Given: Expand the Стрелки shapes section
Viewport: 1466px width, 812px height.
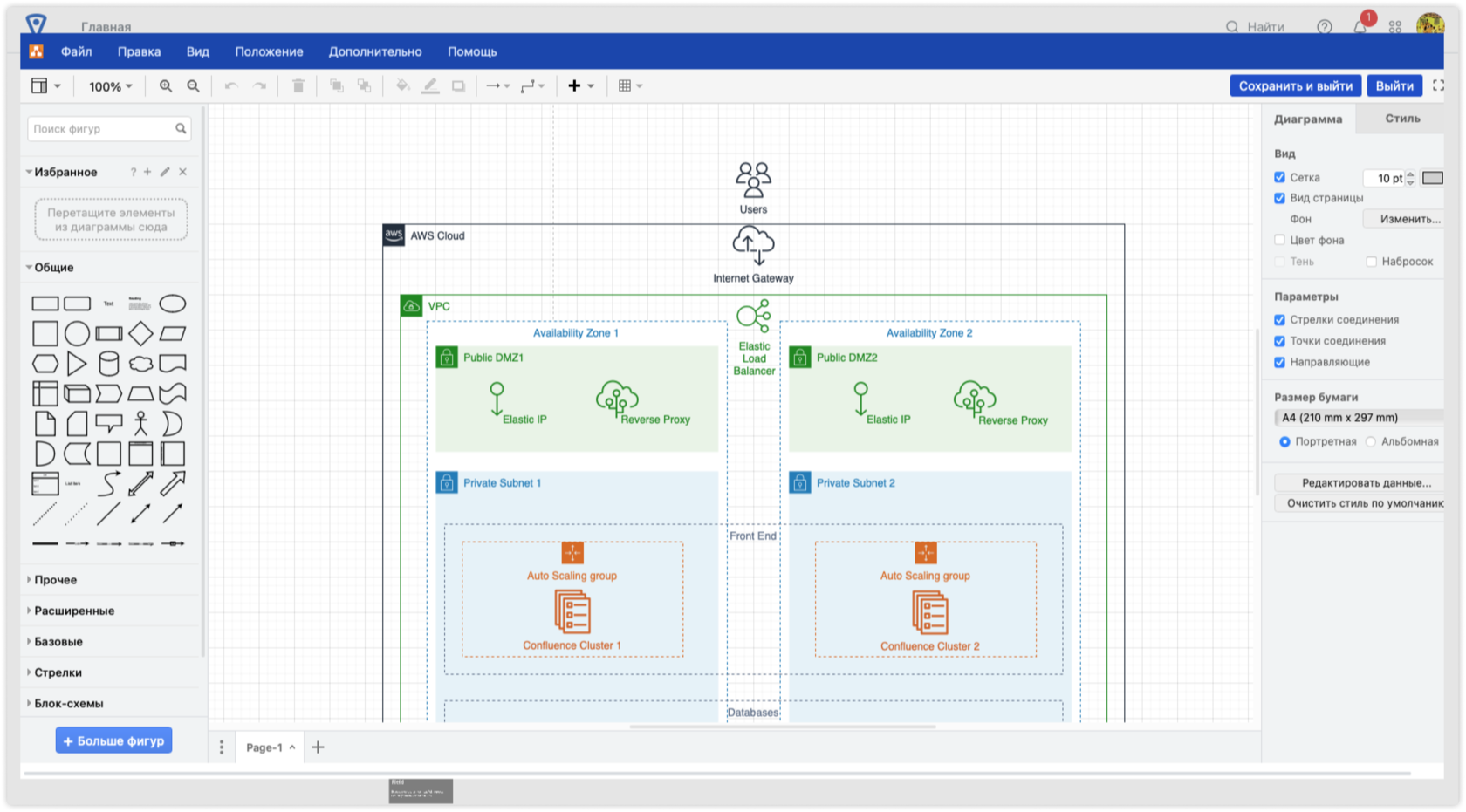Looking at the screenshot, I should click(x=58, y=672).
